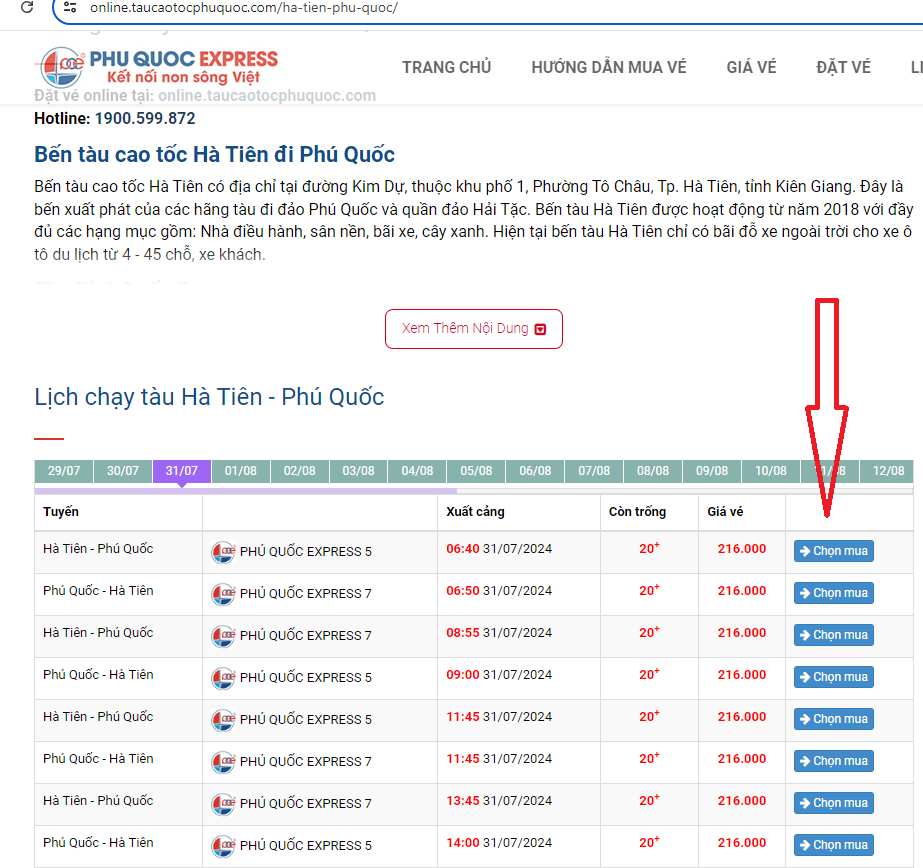Select the 31/07 date tab

[x=181, y=471]
